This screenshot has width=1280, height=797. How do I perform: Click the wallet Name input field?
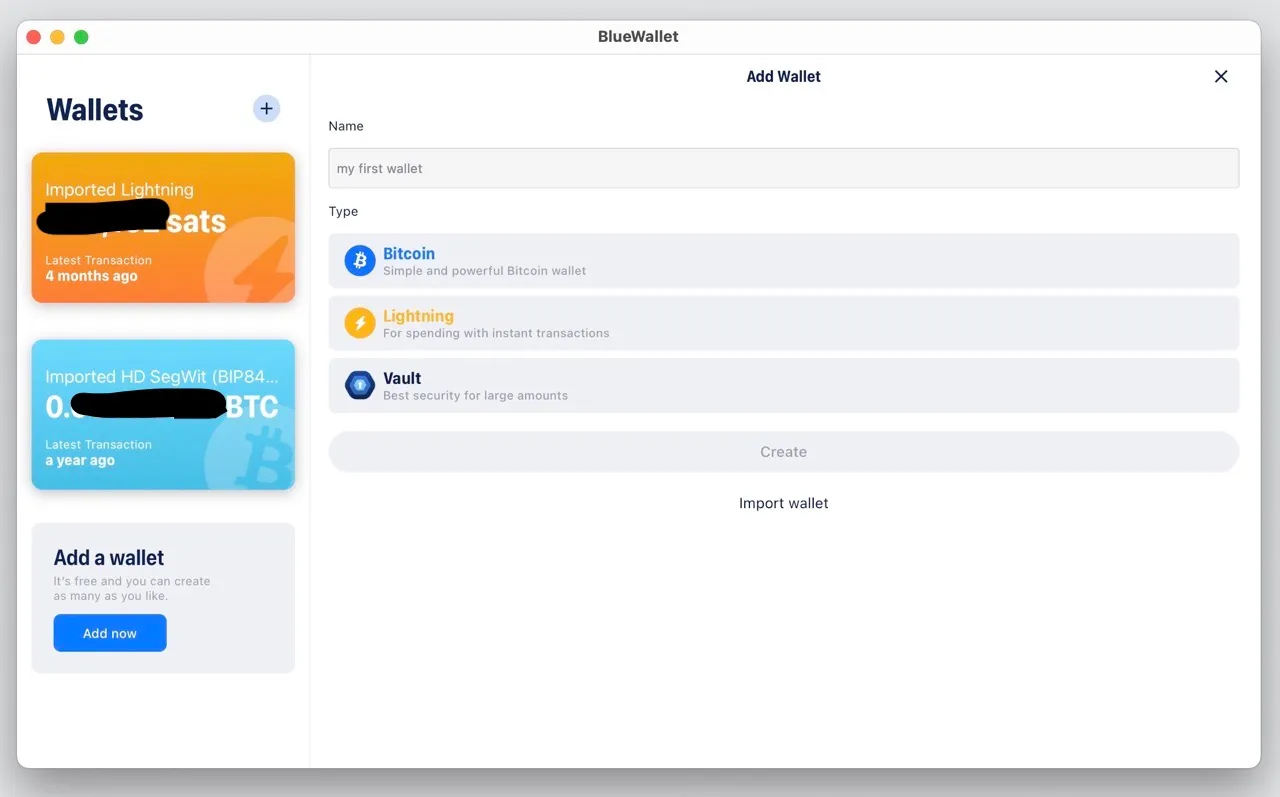[x=784, y=168]
